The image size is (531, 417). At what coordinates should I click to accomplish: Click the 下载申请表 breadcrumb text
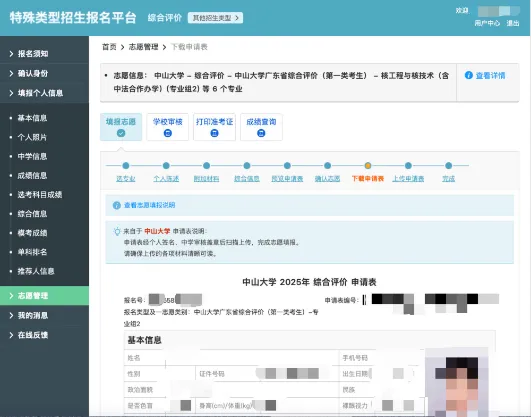coord(189,47)
